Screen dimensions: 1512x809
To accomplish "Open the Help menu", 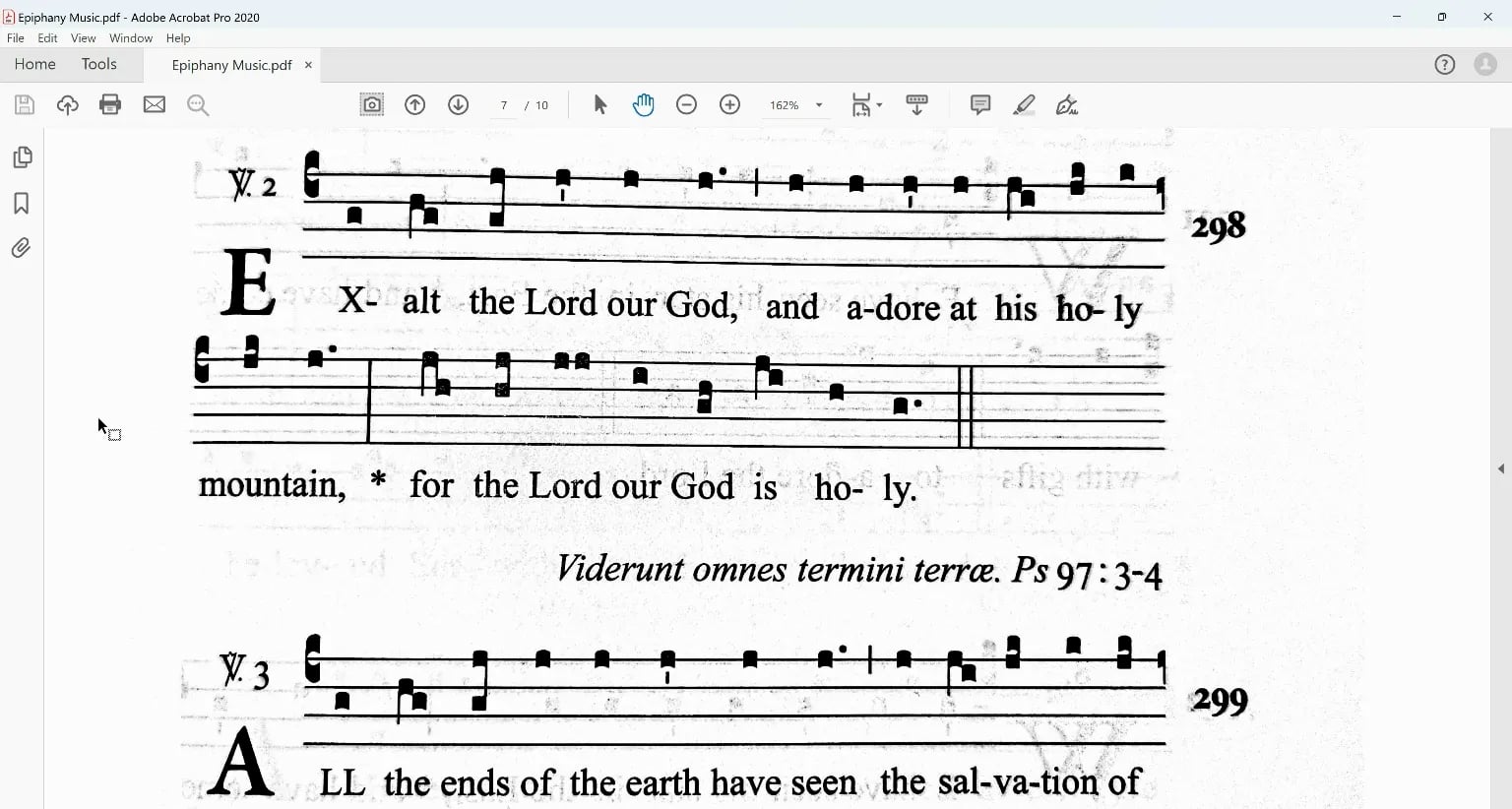I will 178,38.
